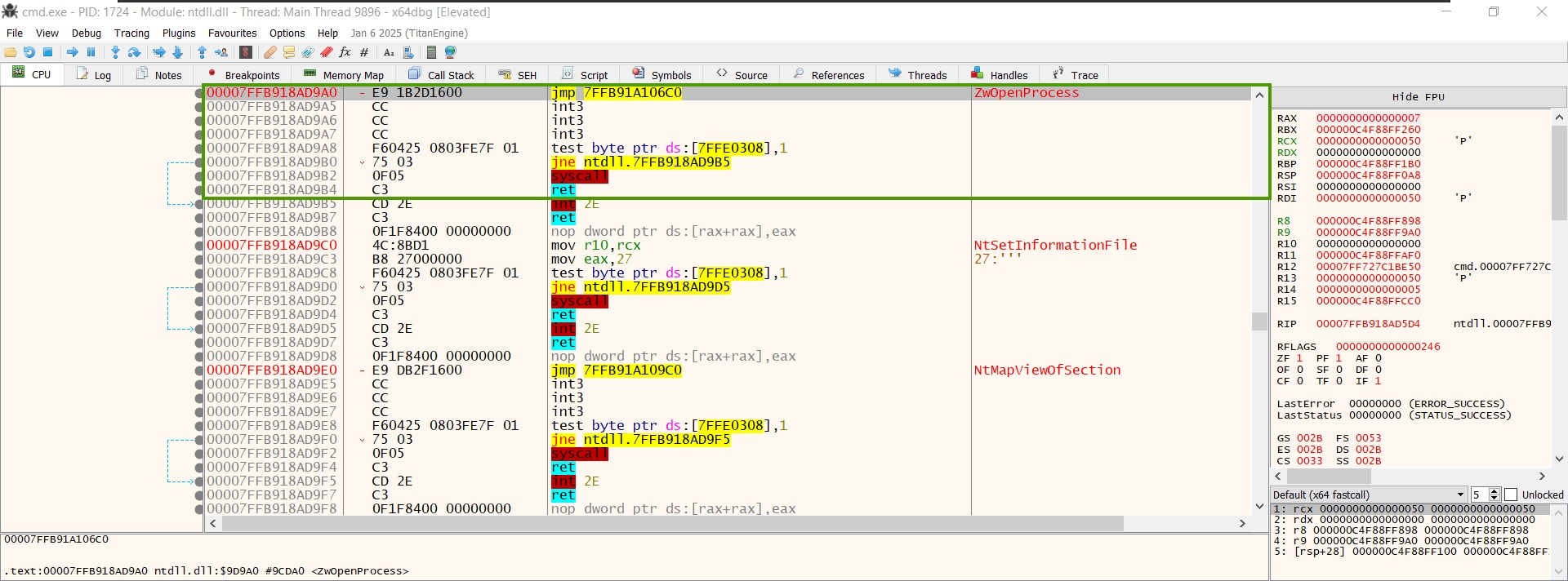The height and width of the screenshot is (581, 1568).
Task: Switch to the Threads tab
Action: click(917, 75)
